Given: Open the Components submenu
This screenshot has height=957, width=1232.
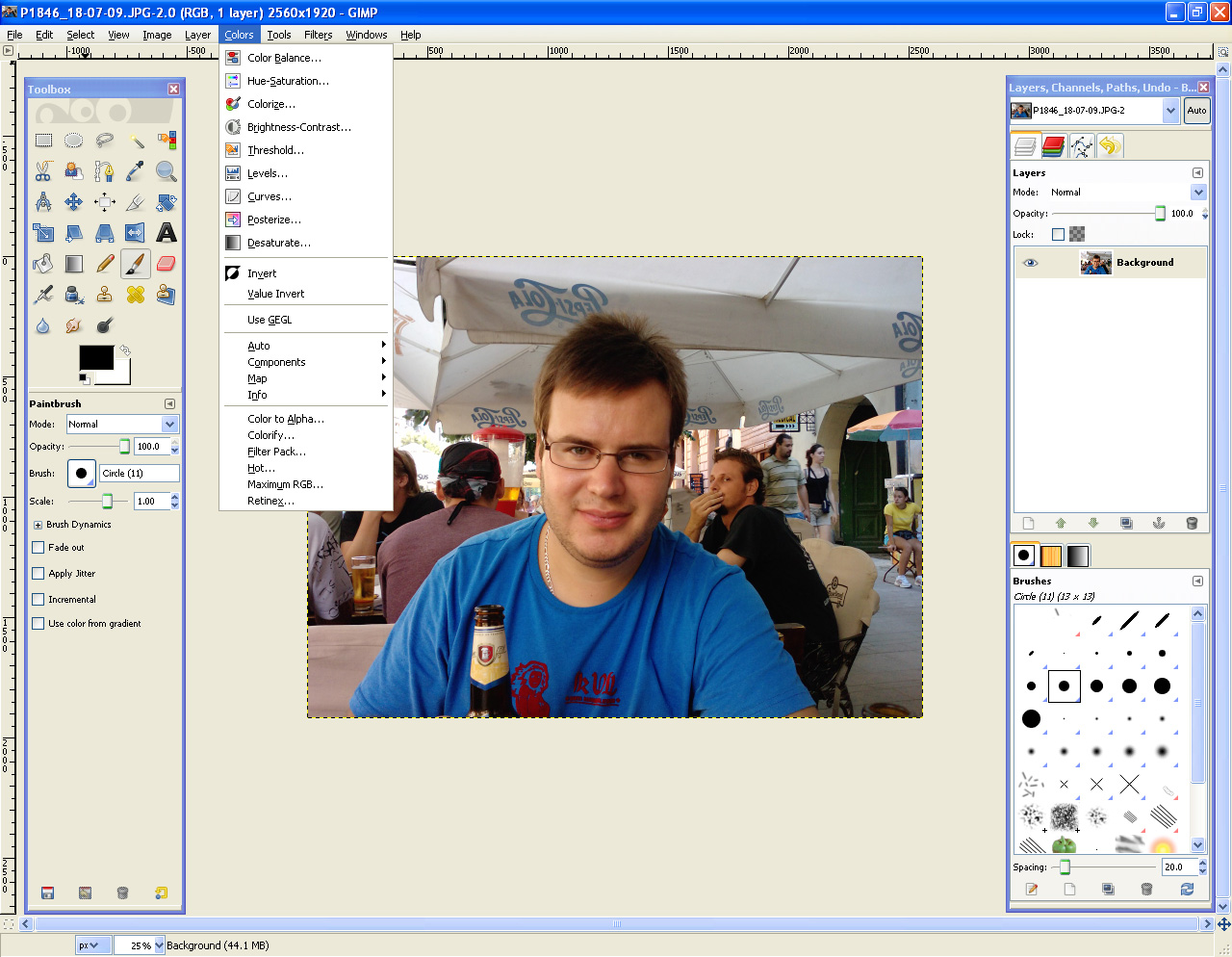Looking at the screenshot, I should click(x=306, y=362).
